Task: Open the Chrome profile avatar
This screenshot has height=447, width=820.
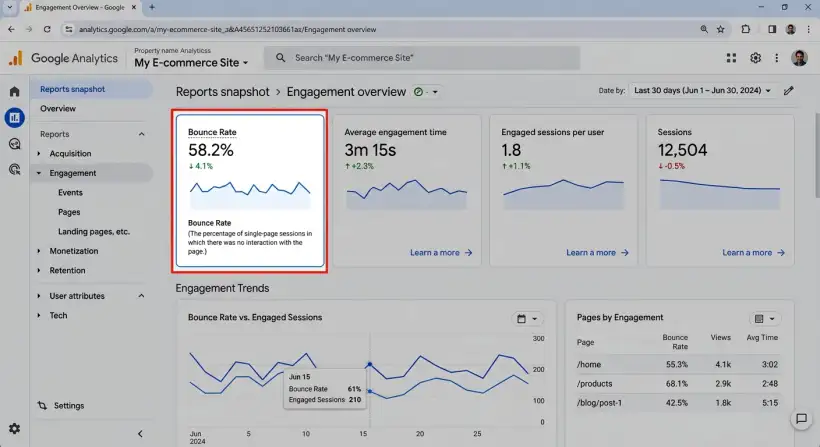Action: pos(791,29)
